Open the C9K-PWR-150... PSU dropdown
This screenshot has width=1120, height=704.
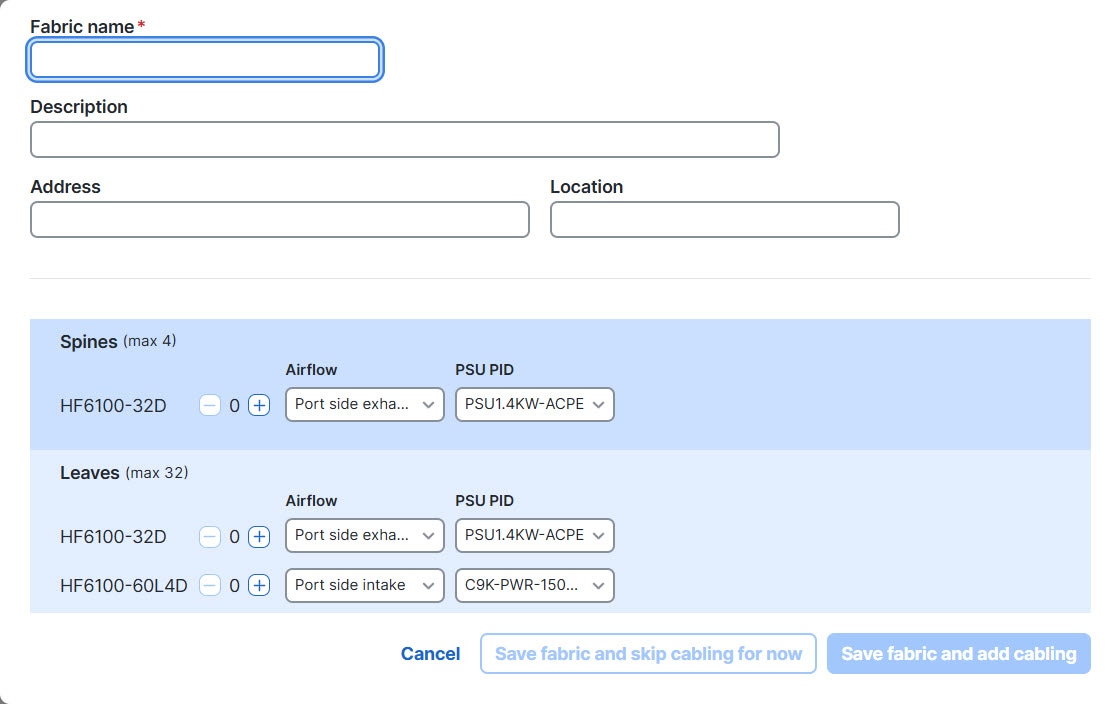pos(535,585)
